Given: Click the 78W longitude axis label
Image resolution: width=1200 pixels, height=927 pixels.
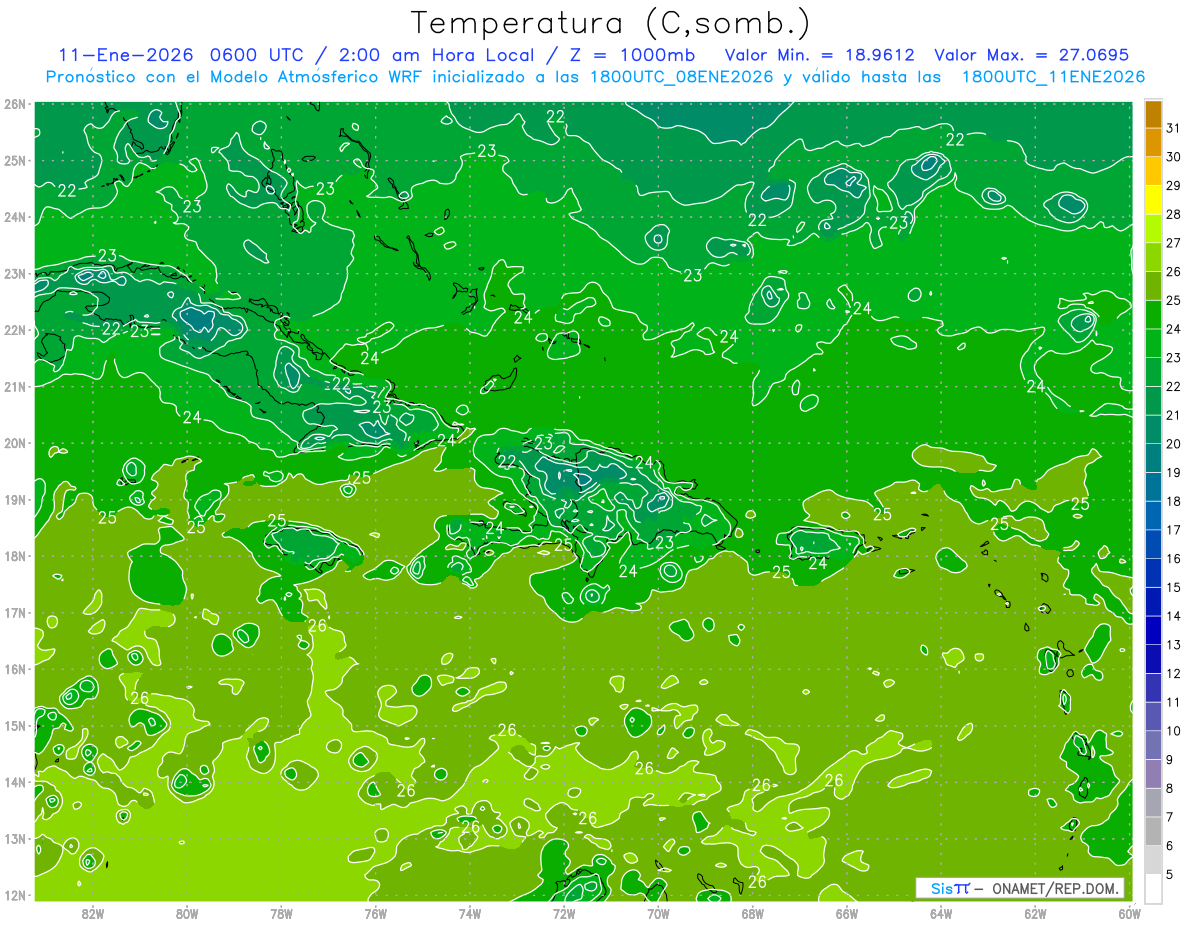Looking at the screenshot, I should [x=281, y=913].
